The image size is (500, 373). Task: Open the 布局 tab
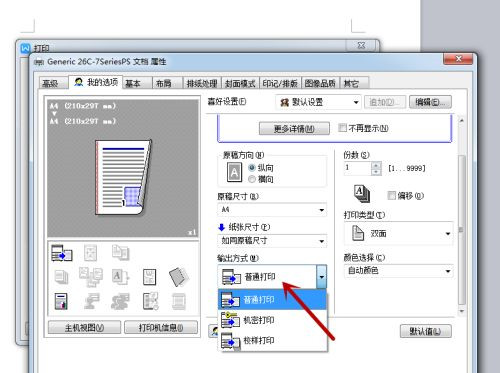coord(168,83)
